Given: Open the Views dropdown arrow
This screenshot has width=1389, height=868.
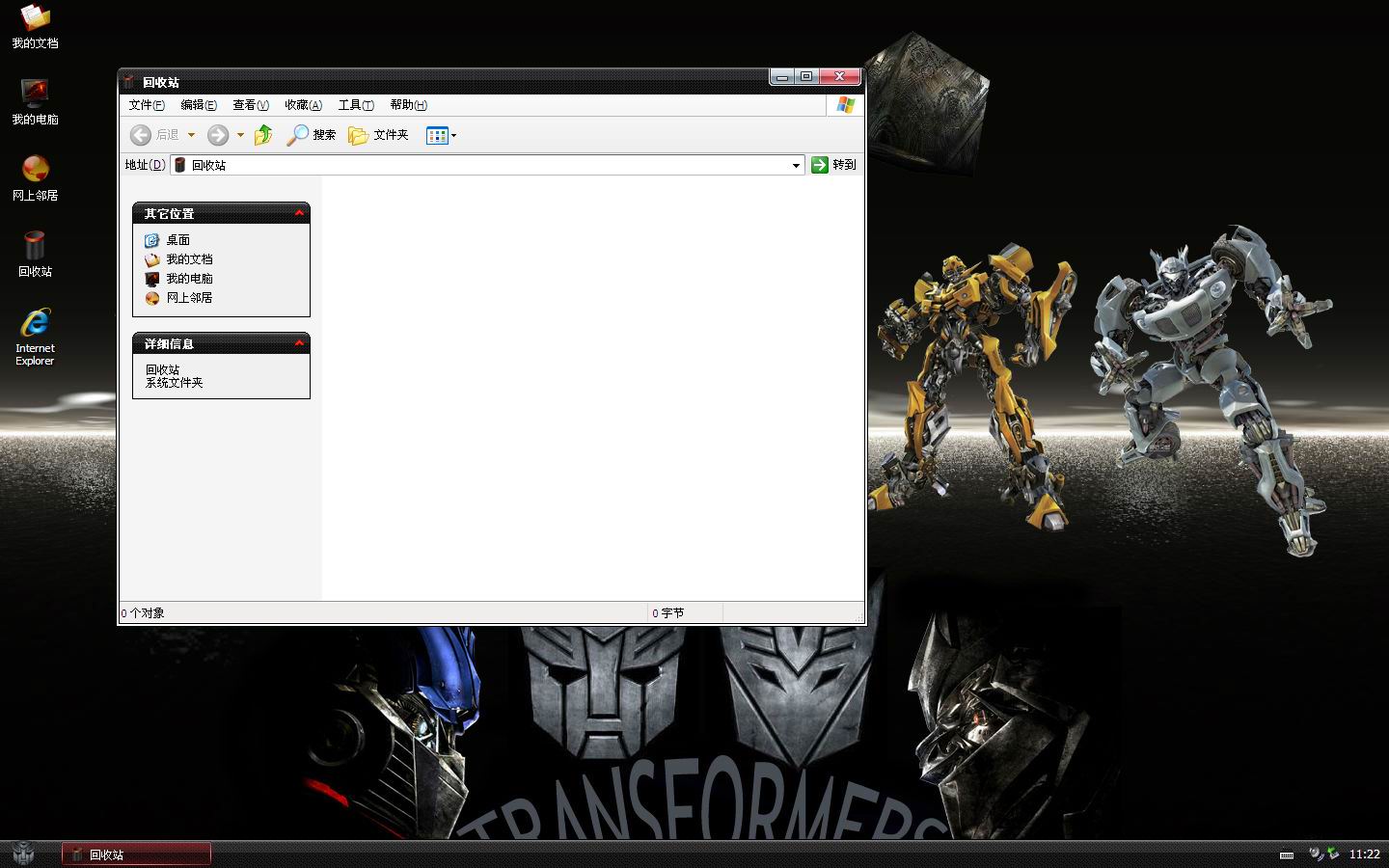Looking at the screenshot, I should [x=454, y=135].
